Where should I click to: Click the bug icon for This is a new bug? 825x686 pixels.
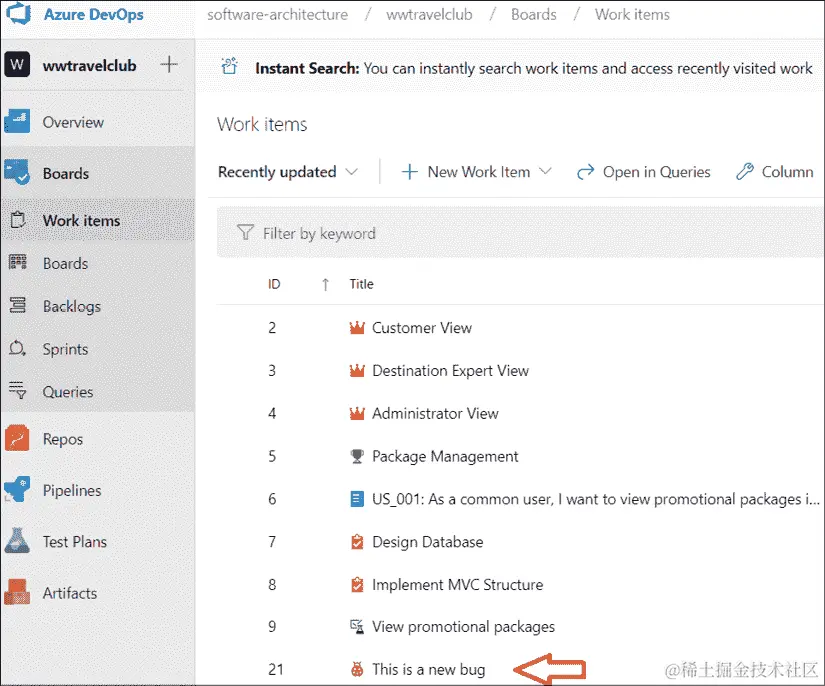357,669
